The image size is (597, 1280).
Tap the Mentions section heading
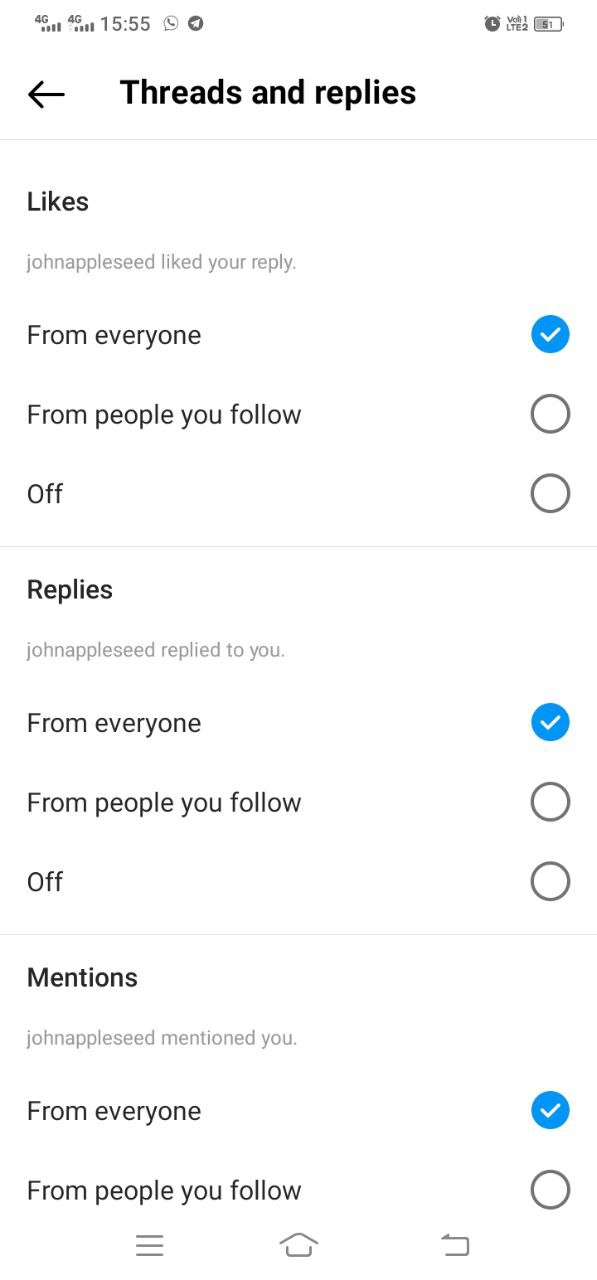(x=82, y=978)
